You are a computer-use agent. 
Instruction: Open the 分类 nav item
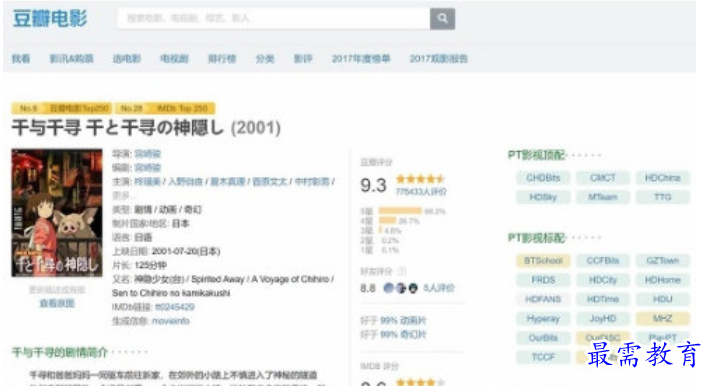(x=265, y=59)
